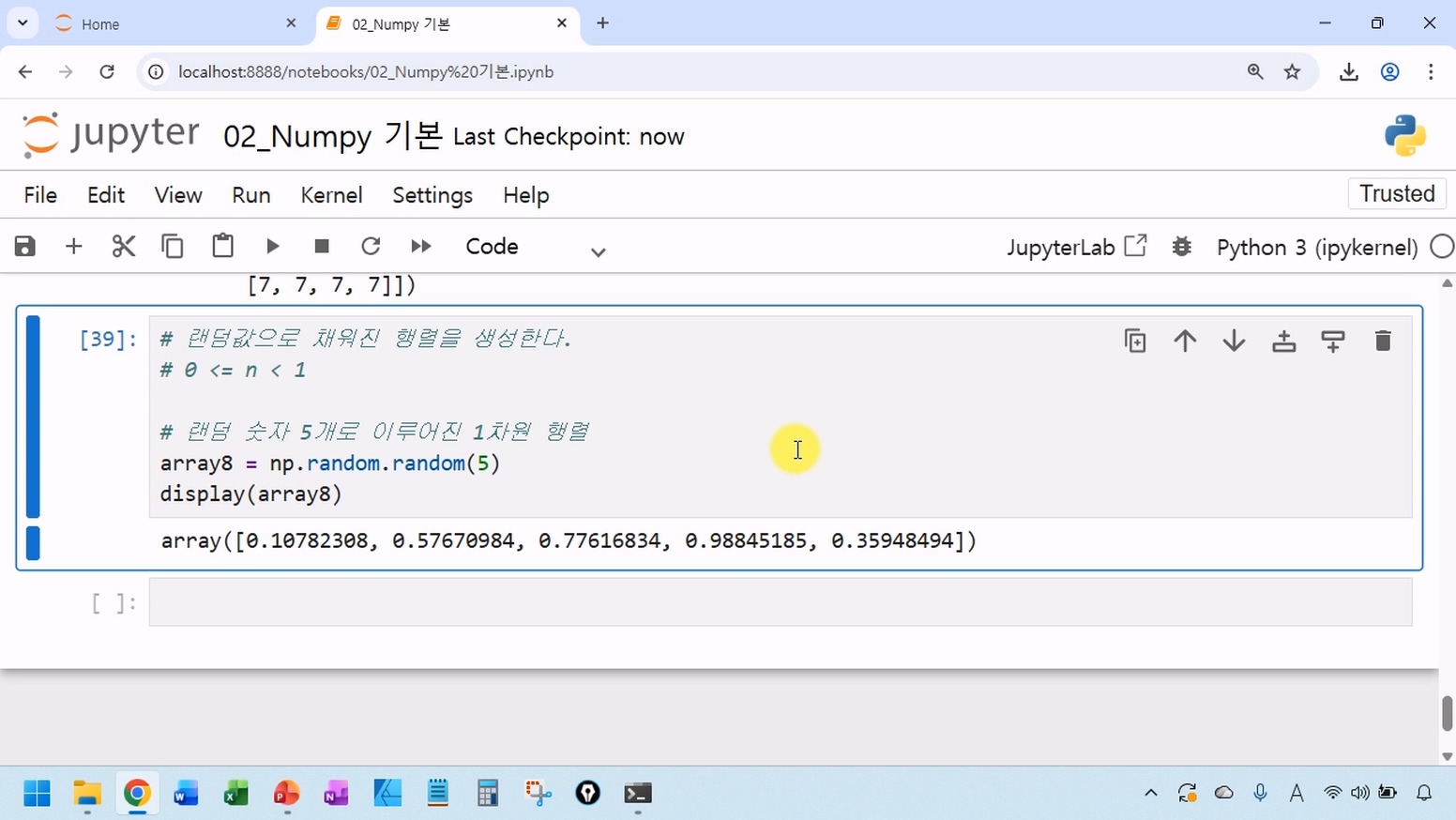Click the Jupyter logo
This screenshot has height=820, width=1456.
point(111,134)
